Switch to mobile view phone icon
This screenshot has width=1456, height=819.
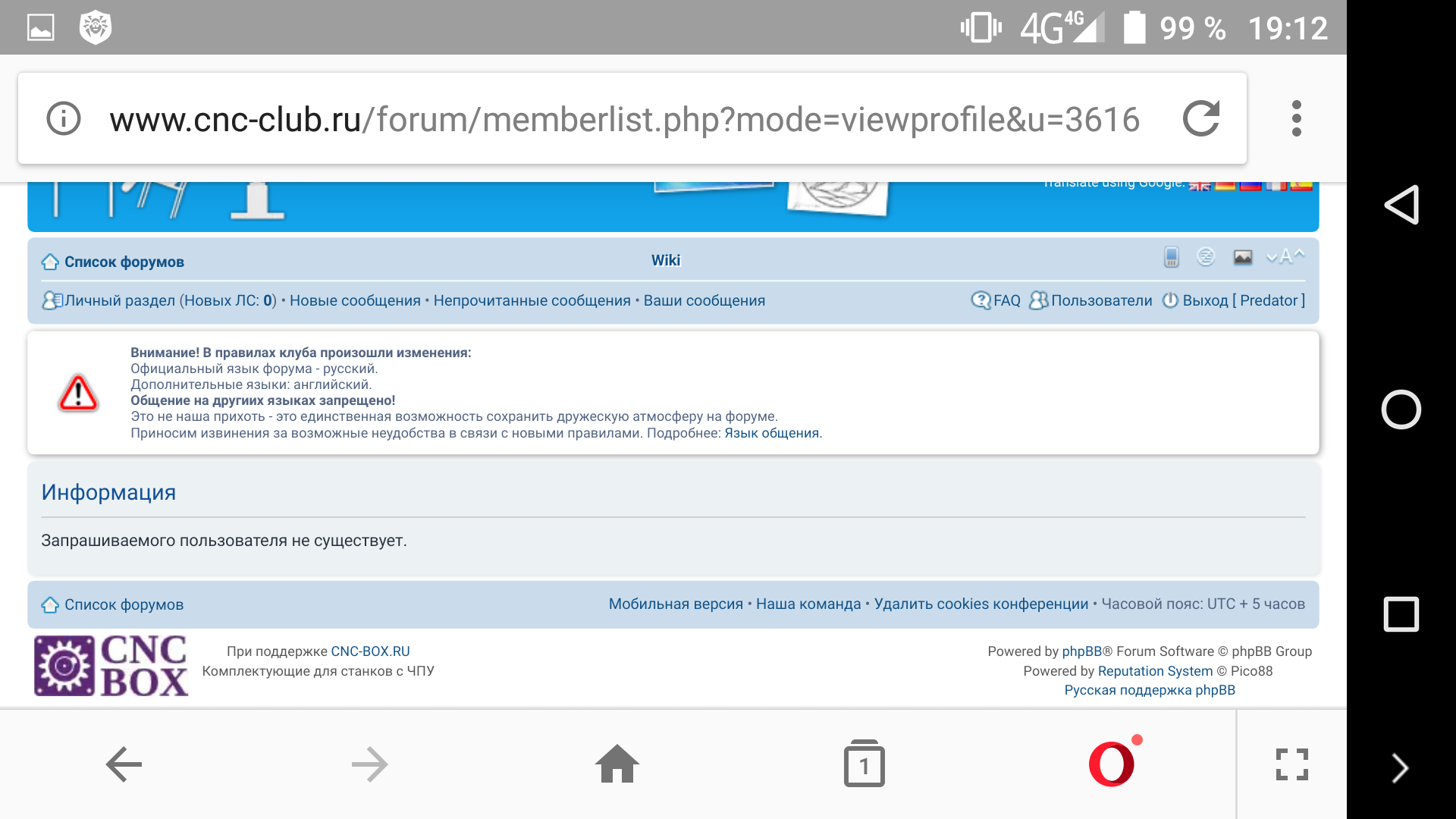[1171, 257]
